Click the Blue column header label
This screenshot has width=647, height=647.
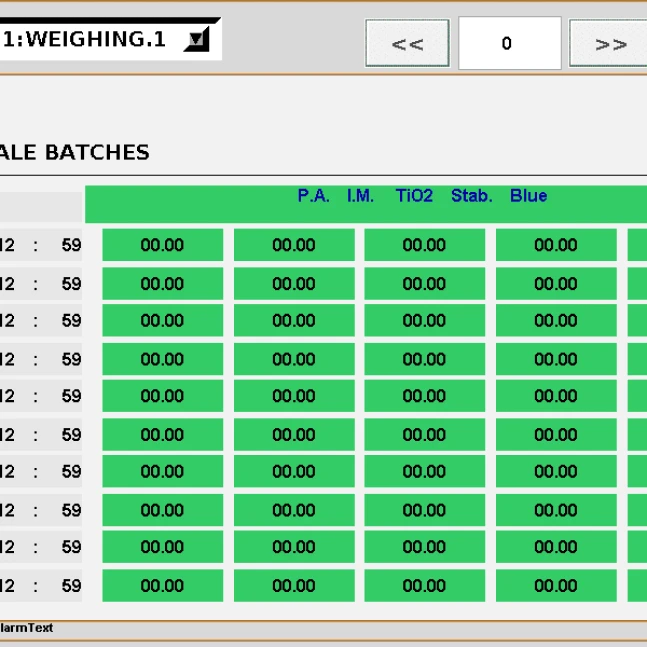(529, 196)
